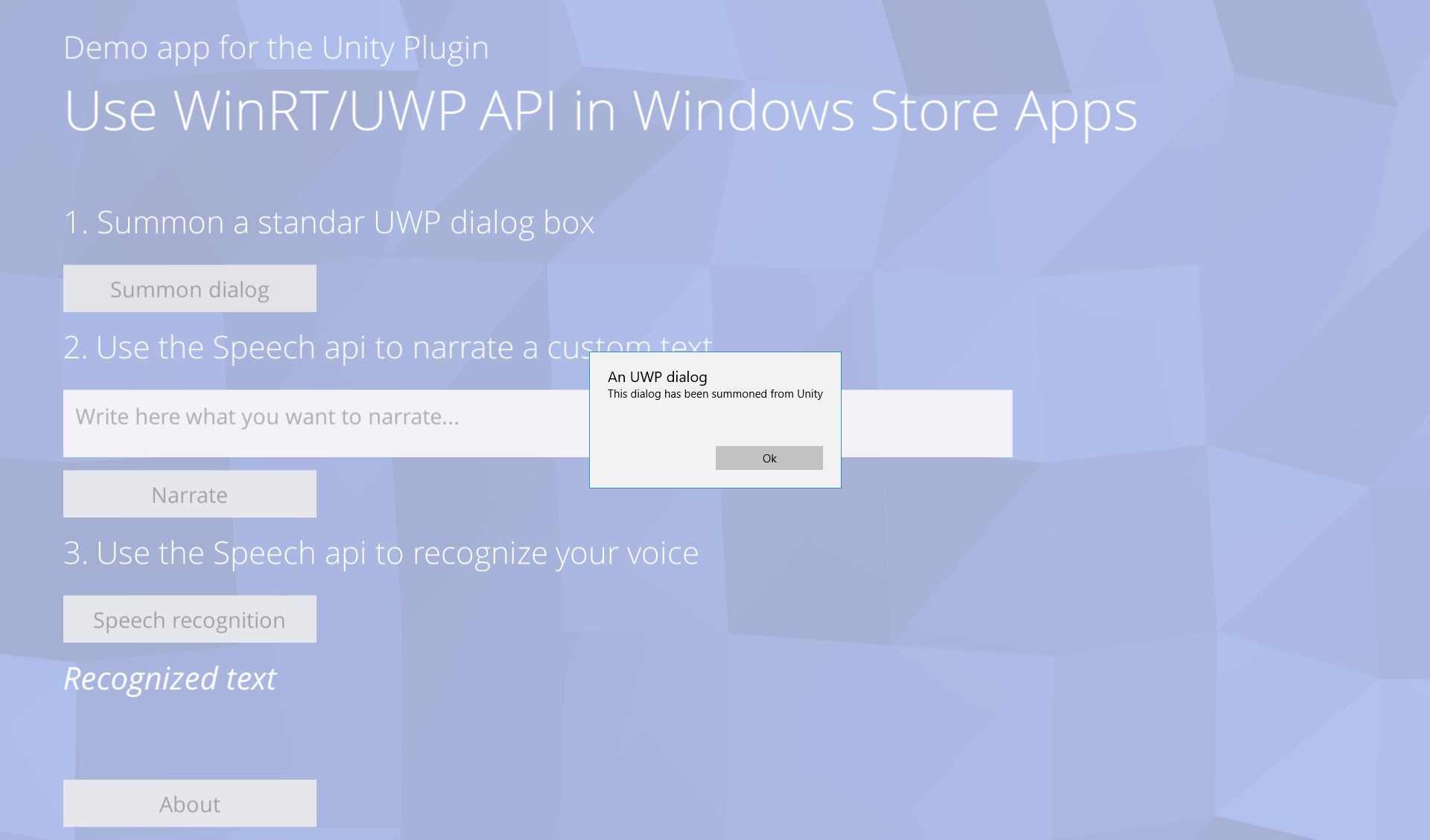
Task: Click the subtitle 'Demo app for the Unity Plugin'
Action: click(276, 48)
